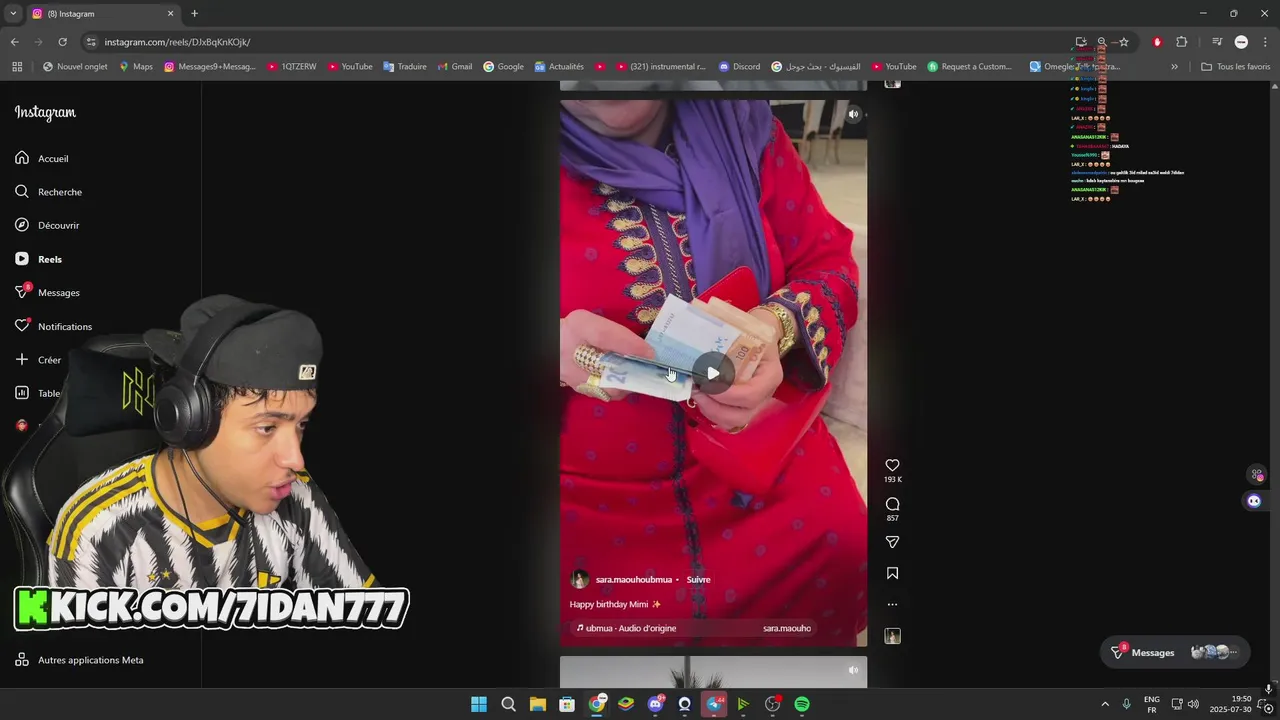Open sara.maouhoubmua profile link
This screenshot has width=1280, height=720.
[633, 579]
